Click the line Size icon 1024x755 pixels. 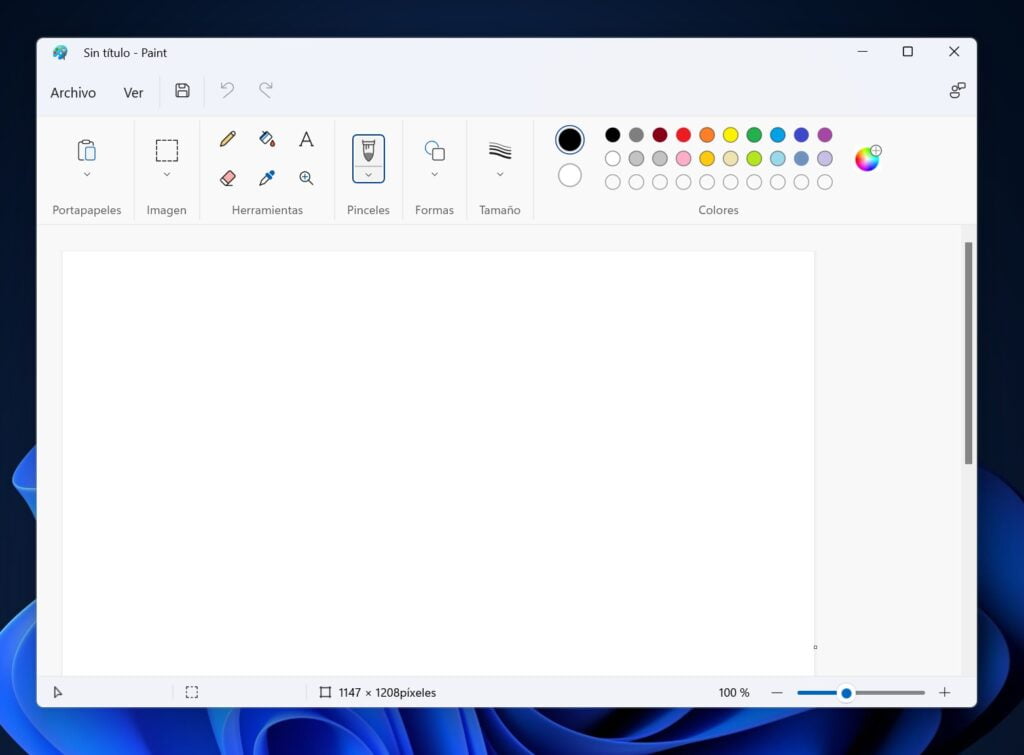[x=500, y=151]
